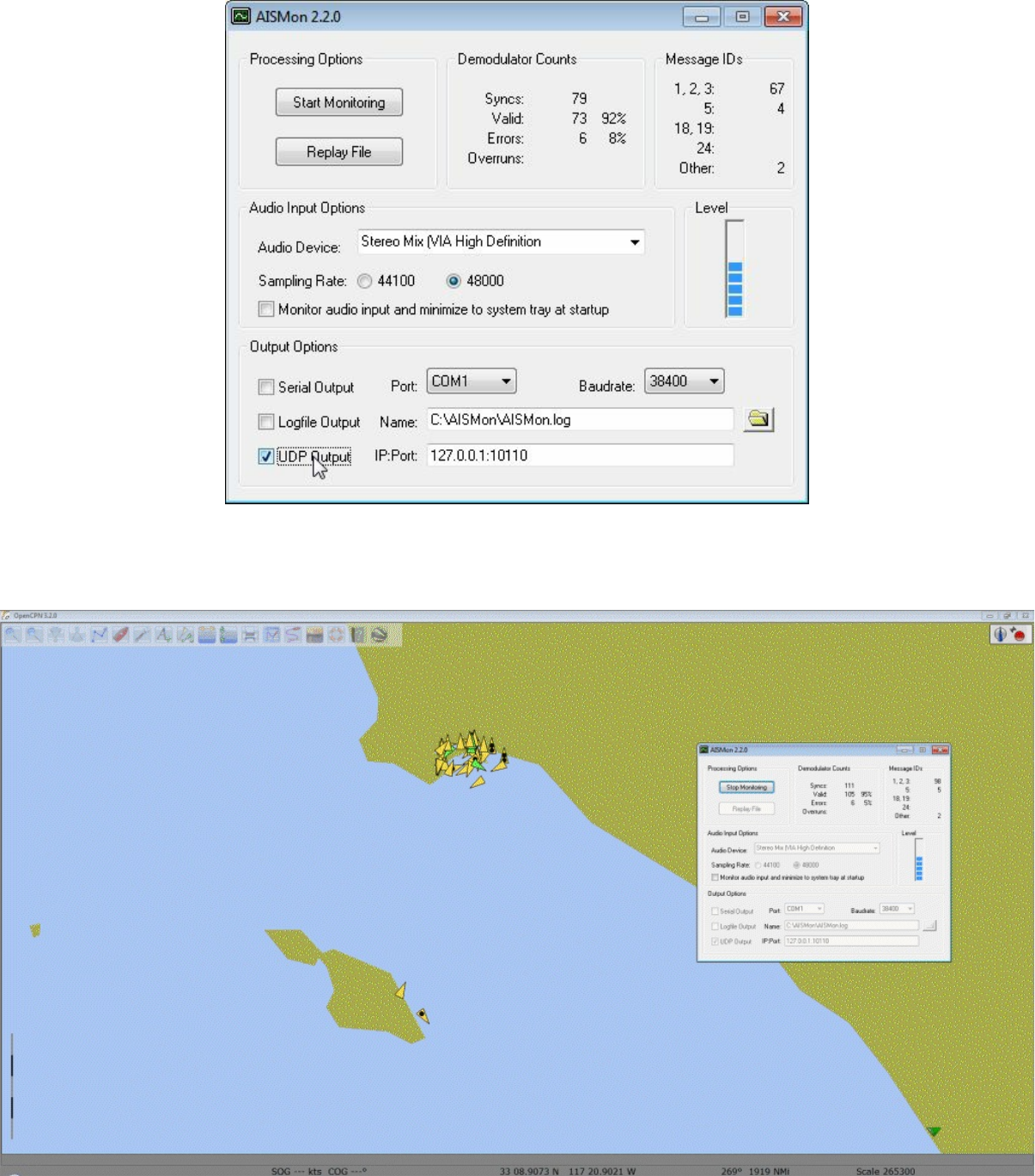Click the 'Syncs: 79' demodulator count
Screen dimensions: 1035x1176
(536, 99)
